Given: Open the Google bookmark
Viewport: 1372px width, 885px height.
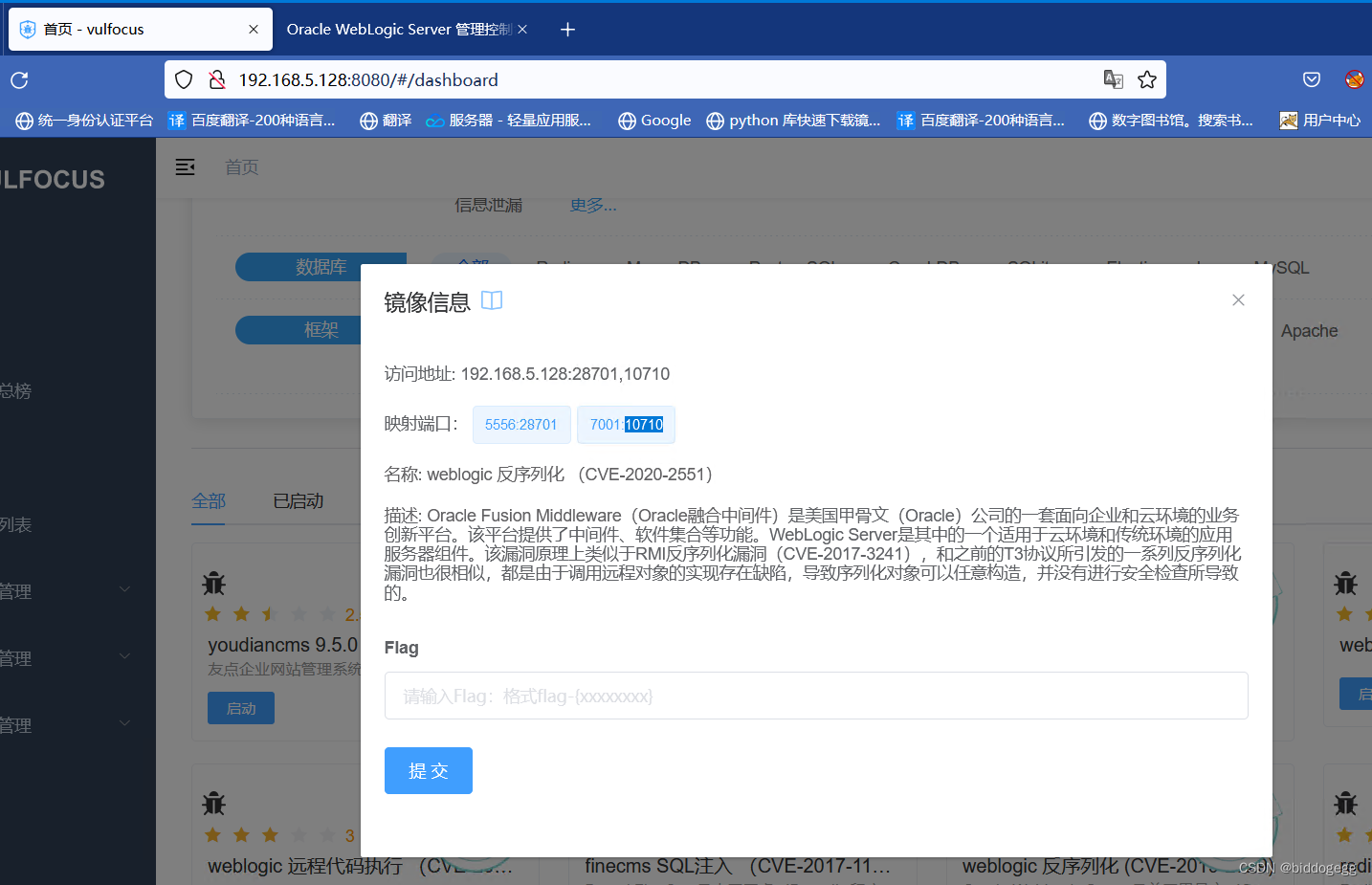Looking at the screenshot, I should [654, 121].
